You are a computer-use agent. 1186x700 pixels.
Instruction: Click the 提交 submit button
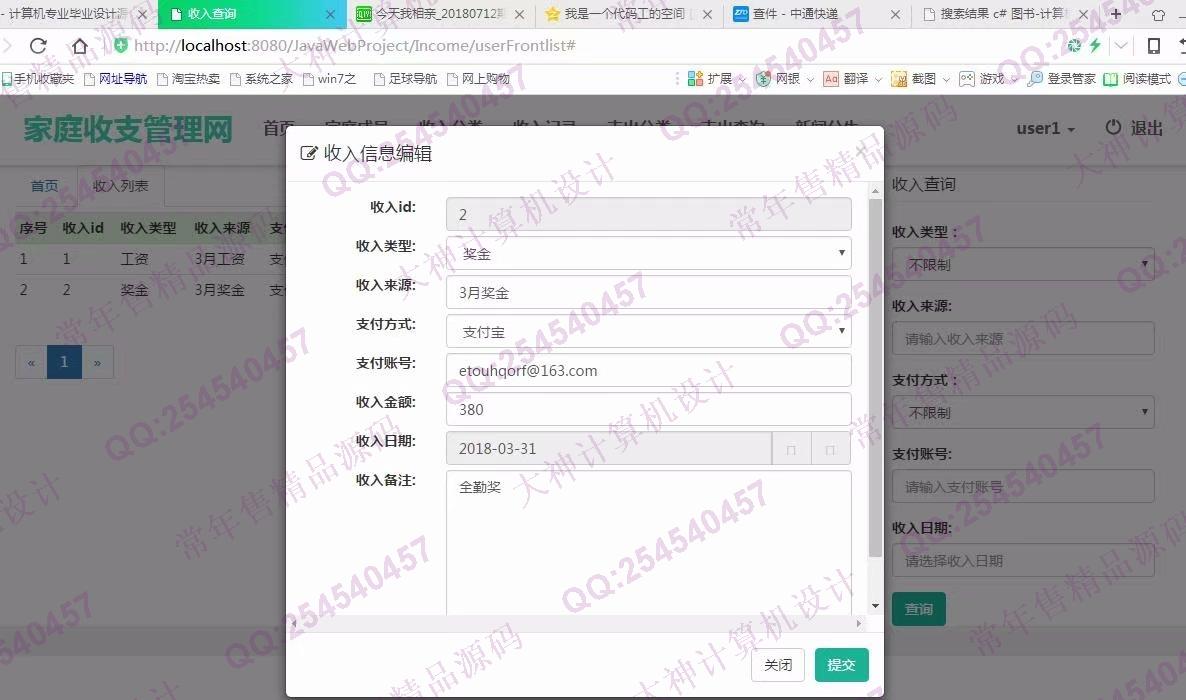841,665
